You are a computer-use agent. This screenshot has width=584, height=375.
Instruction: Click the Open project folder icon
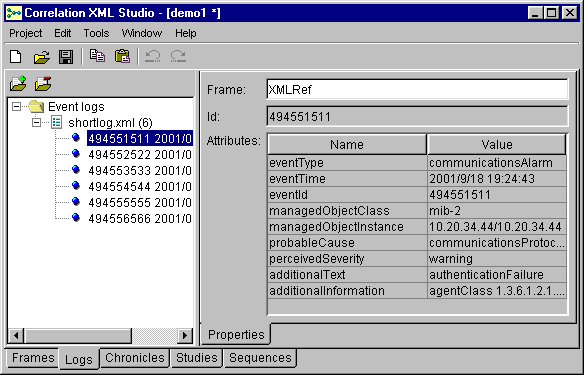41,57
